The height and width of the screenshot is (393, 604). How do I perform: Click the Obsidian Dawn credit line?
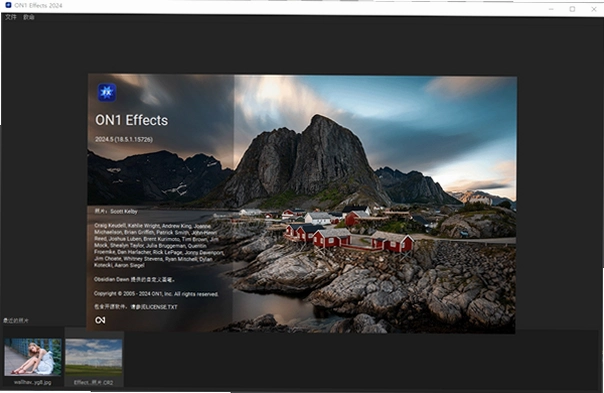tap(134, 279)
